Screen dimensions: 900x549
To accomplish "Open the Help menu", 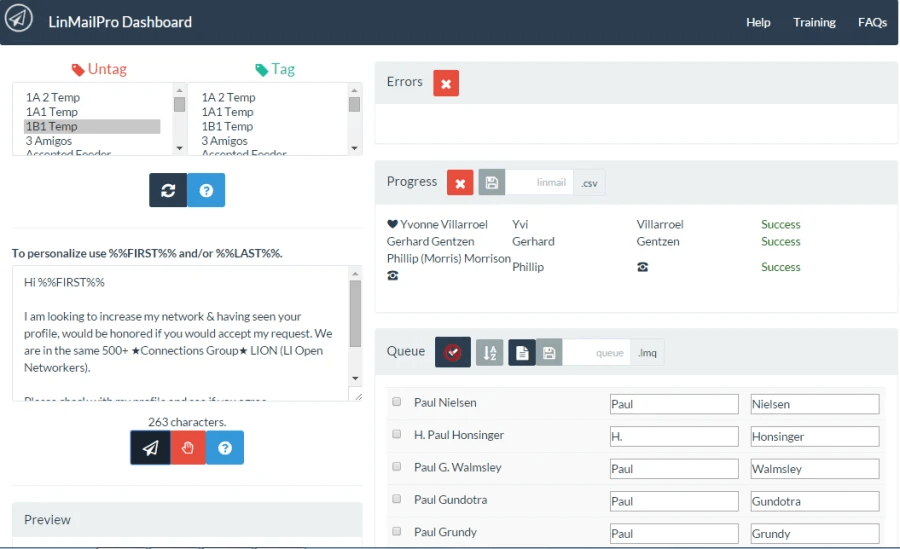I will (758, 22).
